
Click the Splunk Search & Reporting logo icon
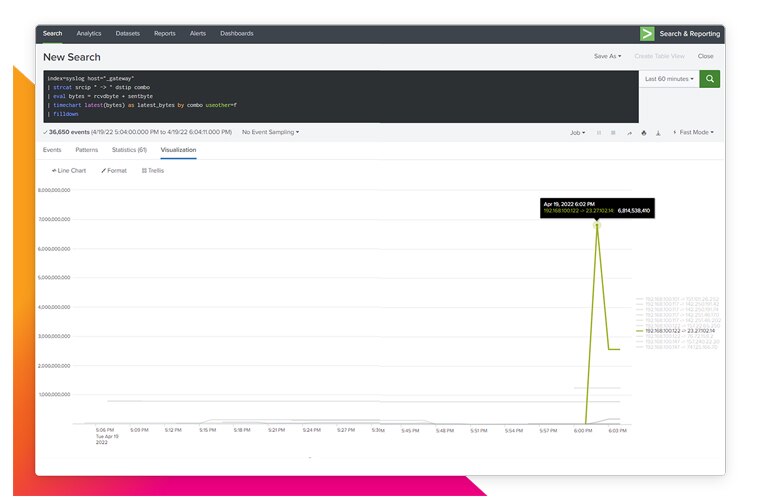click(647, 33)
